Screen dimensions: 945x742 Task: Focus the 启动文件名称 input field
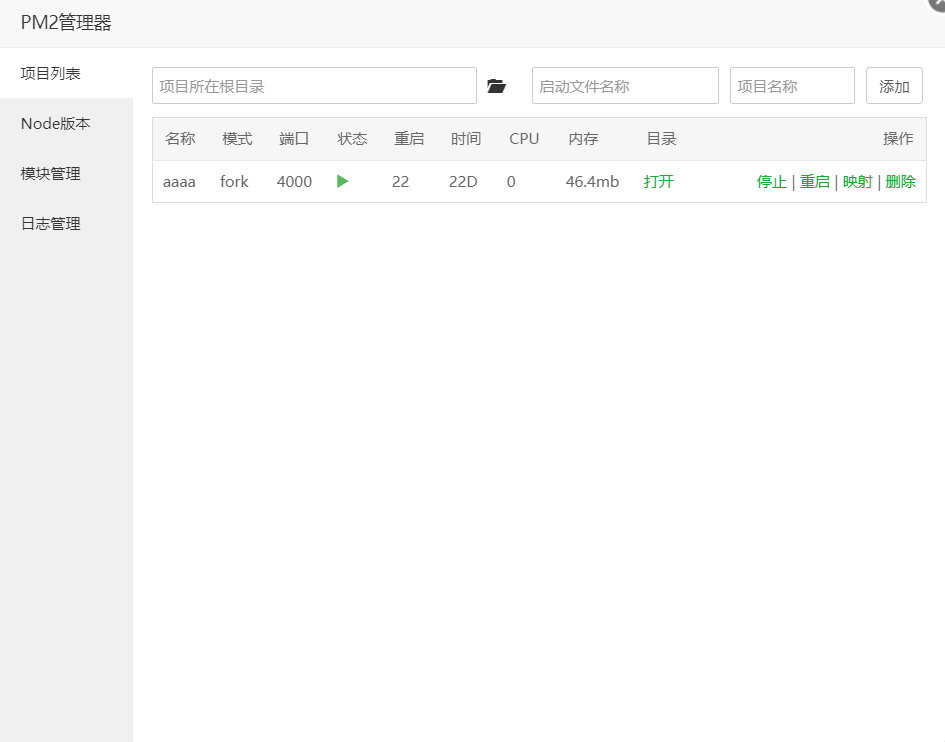pos(625,86)
